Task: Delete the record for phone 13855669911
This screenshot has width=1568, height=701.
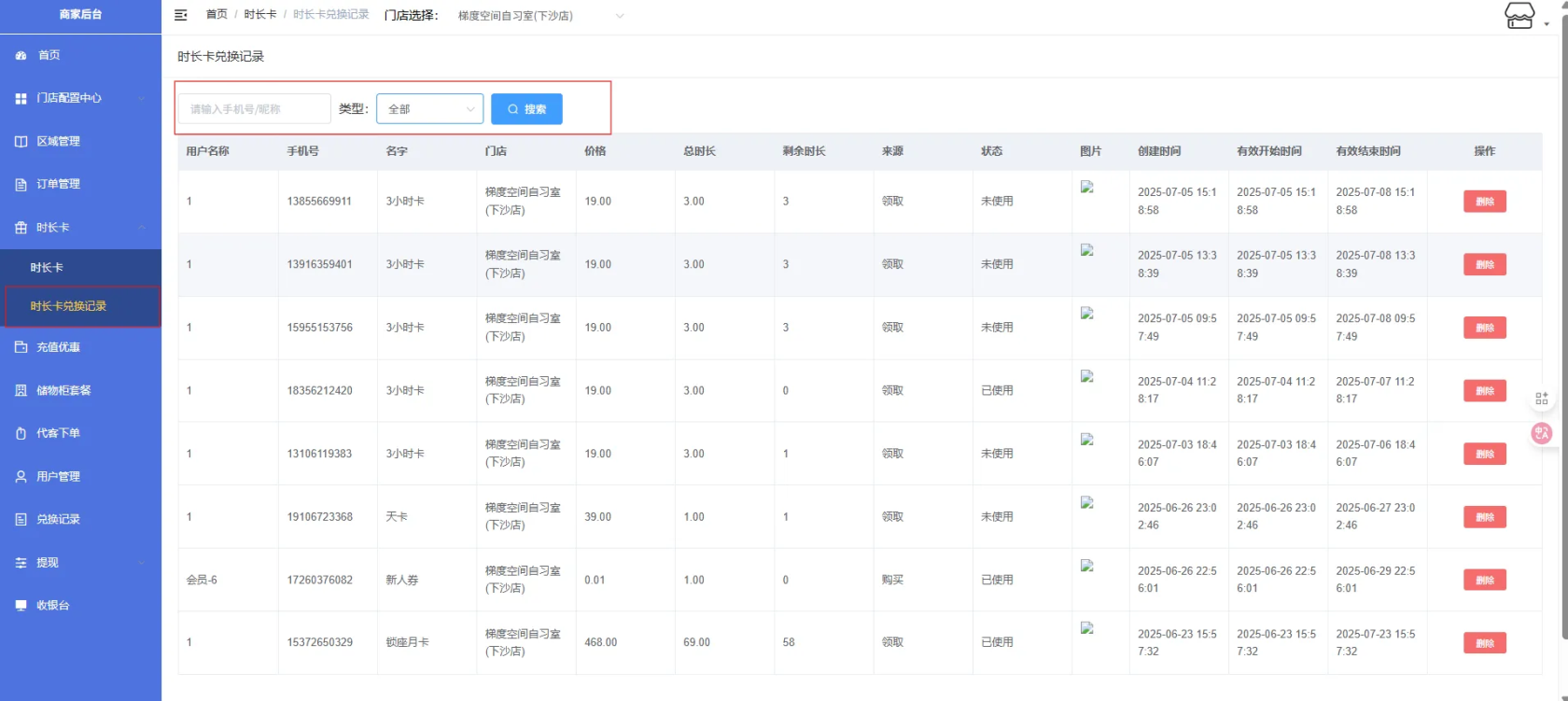Action: click(1484, 202)
